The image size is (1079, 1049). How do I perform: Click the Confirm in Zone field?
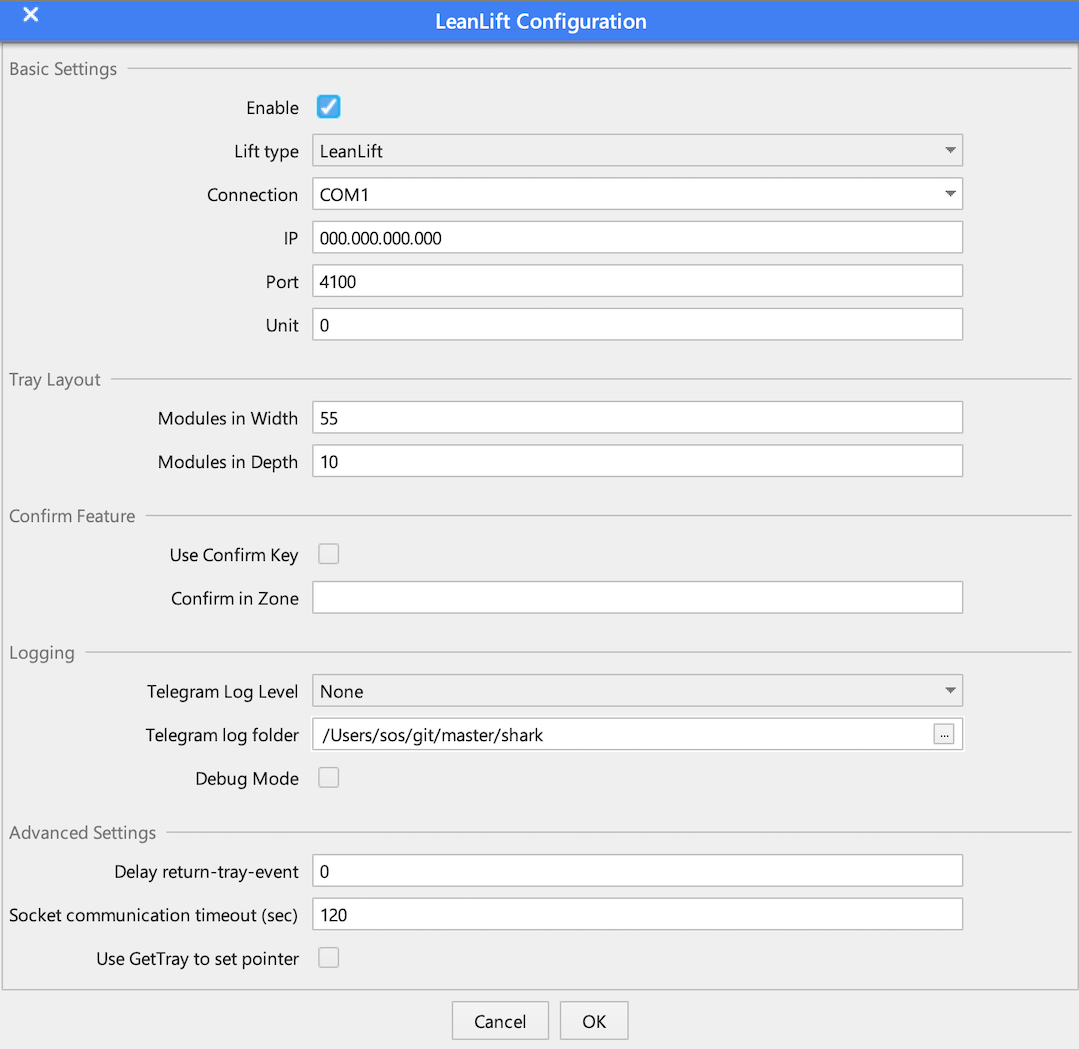(x=637, y=597)
